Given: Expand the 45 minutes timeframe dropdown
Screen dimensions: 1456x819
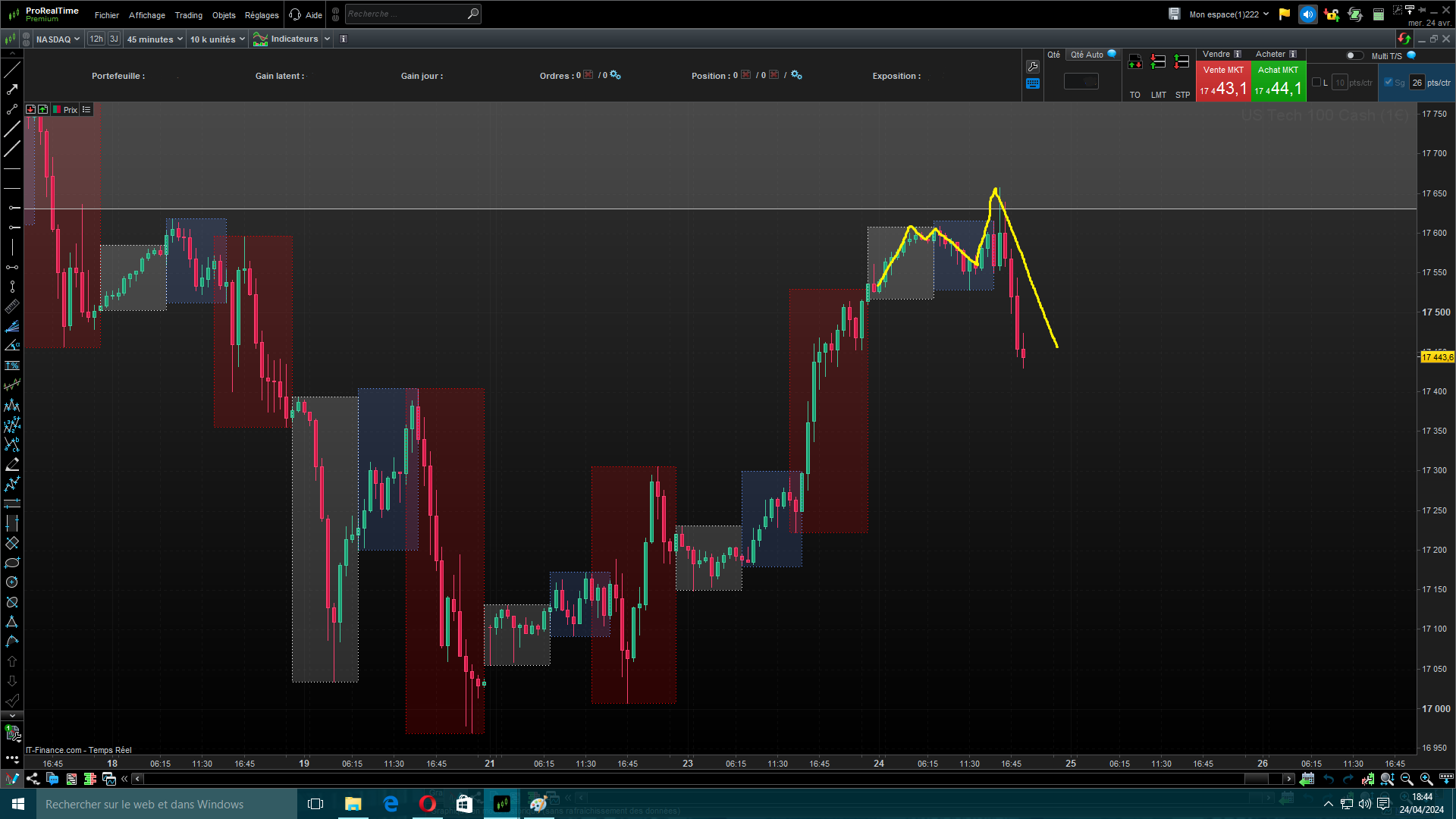Looking at the screenshot, I should click(x=155, y=39).
